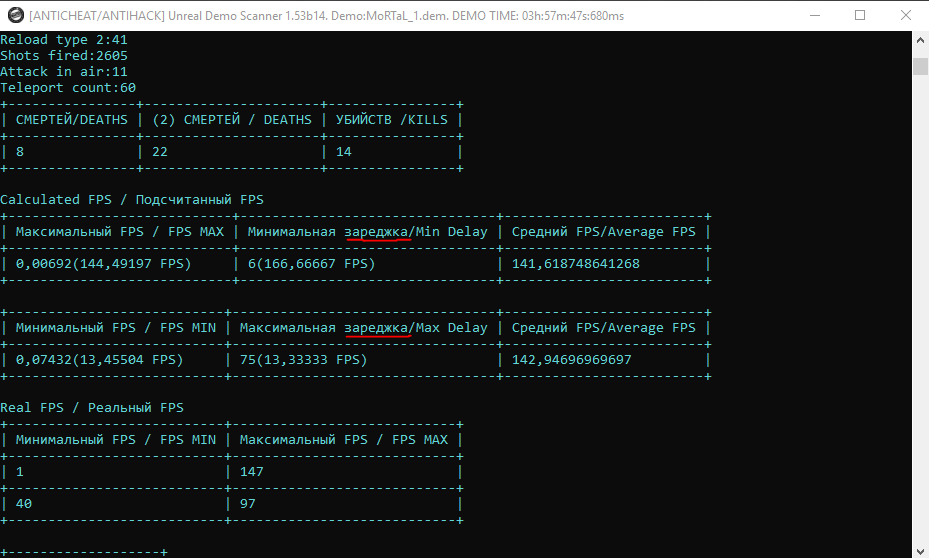Click the scrollbar up arrow
929x558 pixels.
coord(920,40)
